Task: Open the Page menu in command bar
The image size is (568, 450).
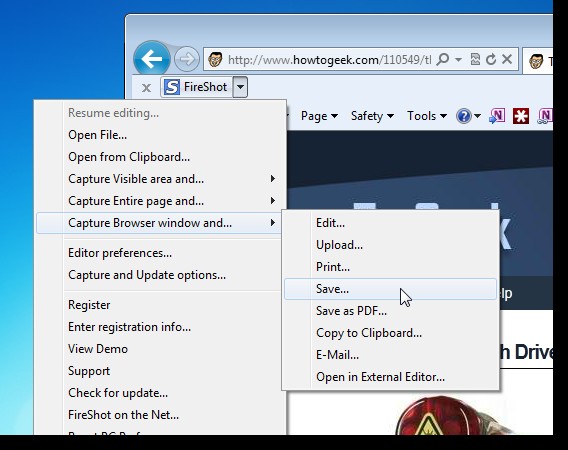Action: pyautogui.click(x=319, y=116)
